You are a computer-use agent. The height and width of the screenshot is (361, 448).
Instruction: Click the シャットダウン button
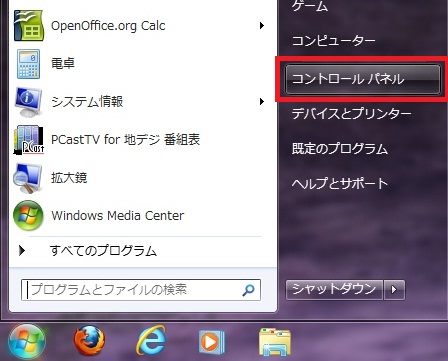tap(334, 289)
